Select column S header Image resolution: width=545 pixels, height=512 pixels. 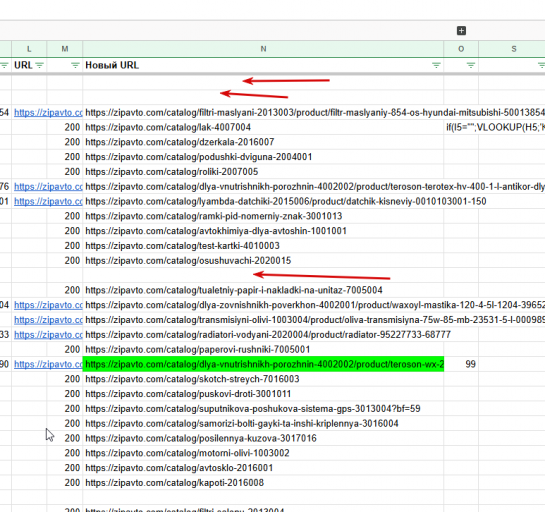[513, 49]
